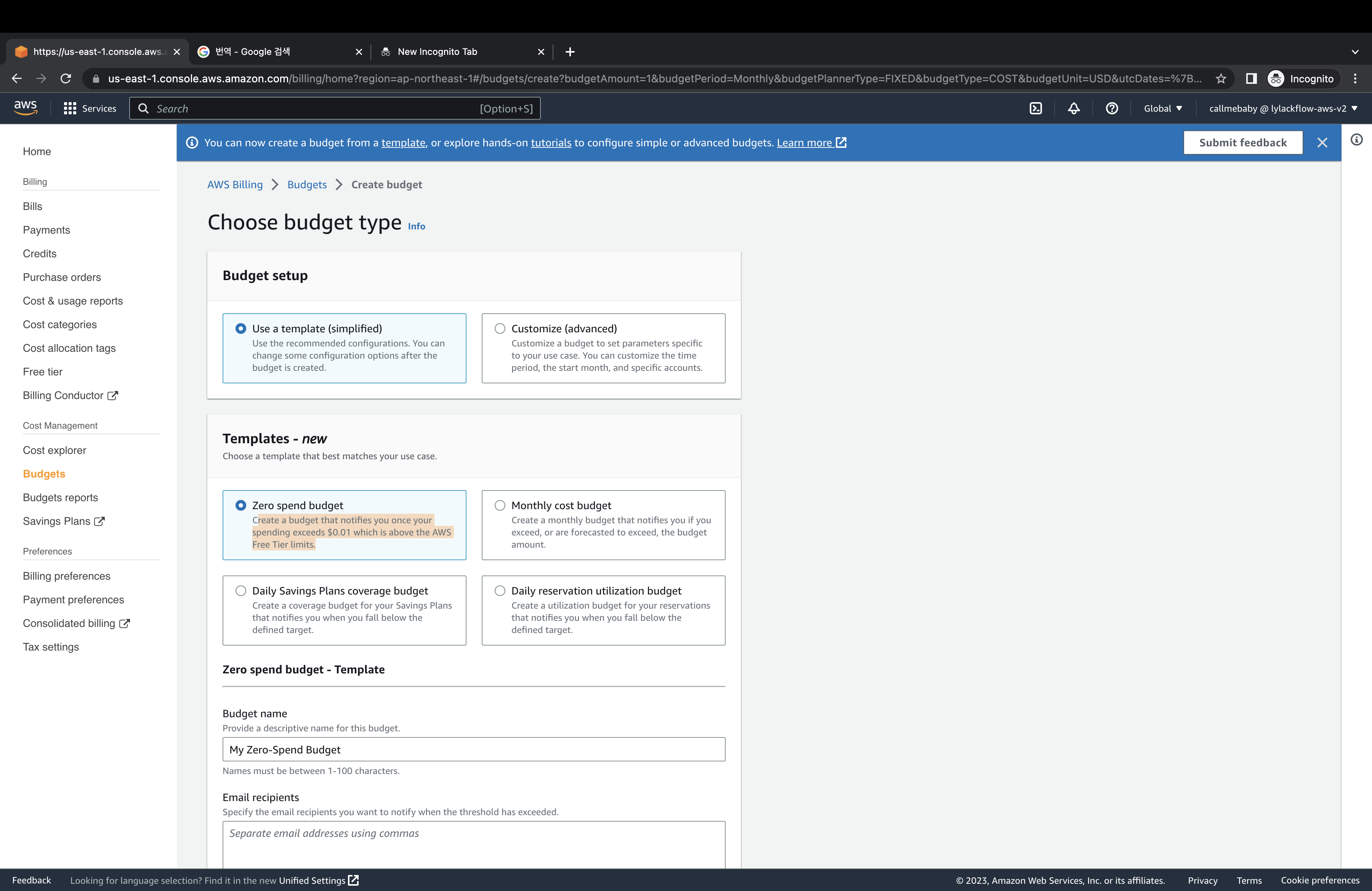Viewport: 1372px width, 891px height.
Task: Open the Chrome three-dot menu
Action: coord(1355,79)
